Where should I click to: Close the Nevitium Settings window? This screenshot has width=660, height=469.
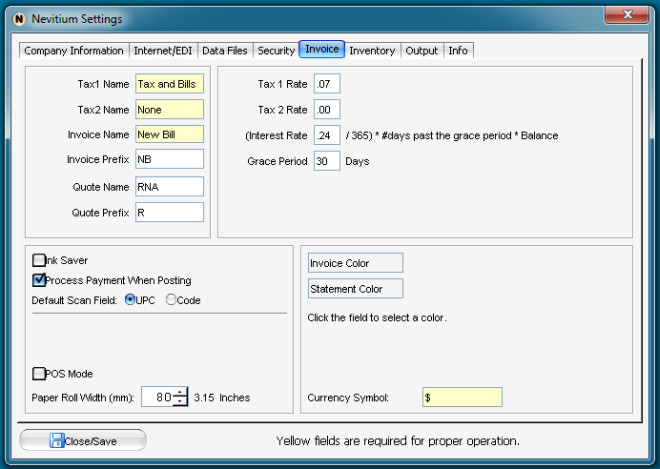627,15
